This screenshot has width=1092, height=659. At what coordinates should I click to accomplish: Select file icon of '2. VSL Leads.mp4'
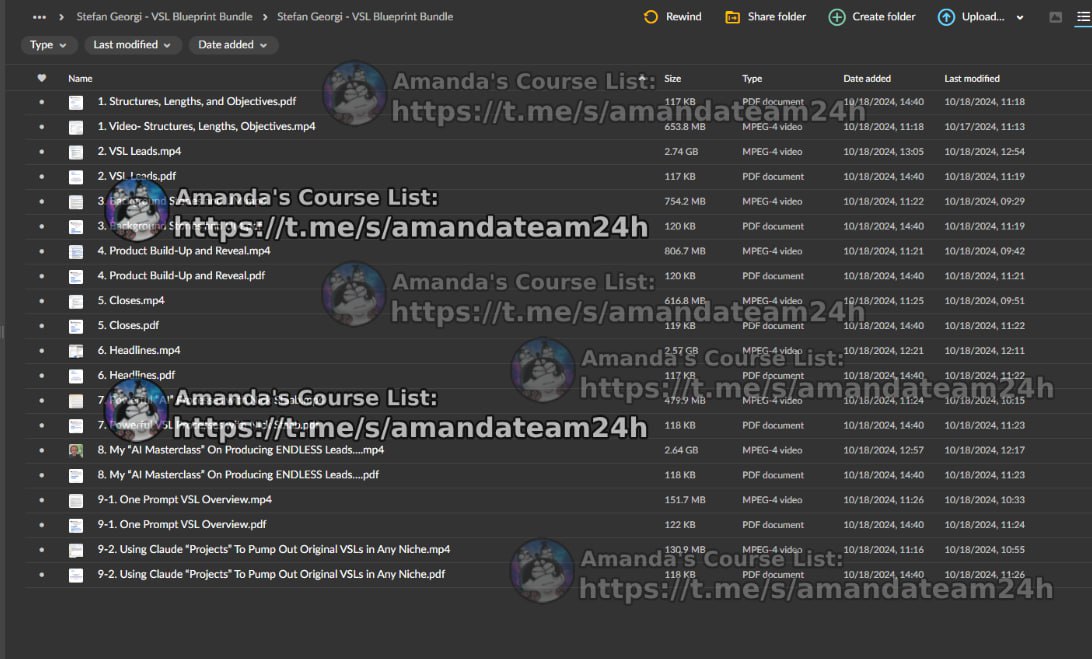click(76, 152)
